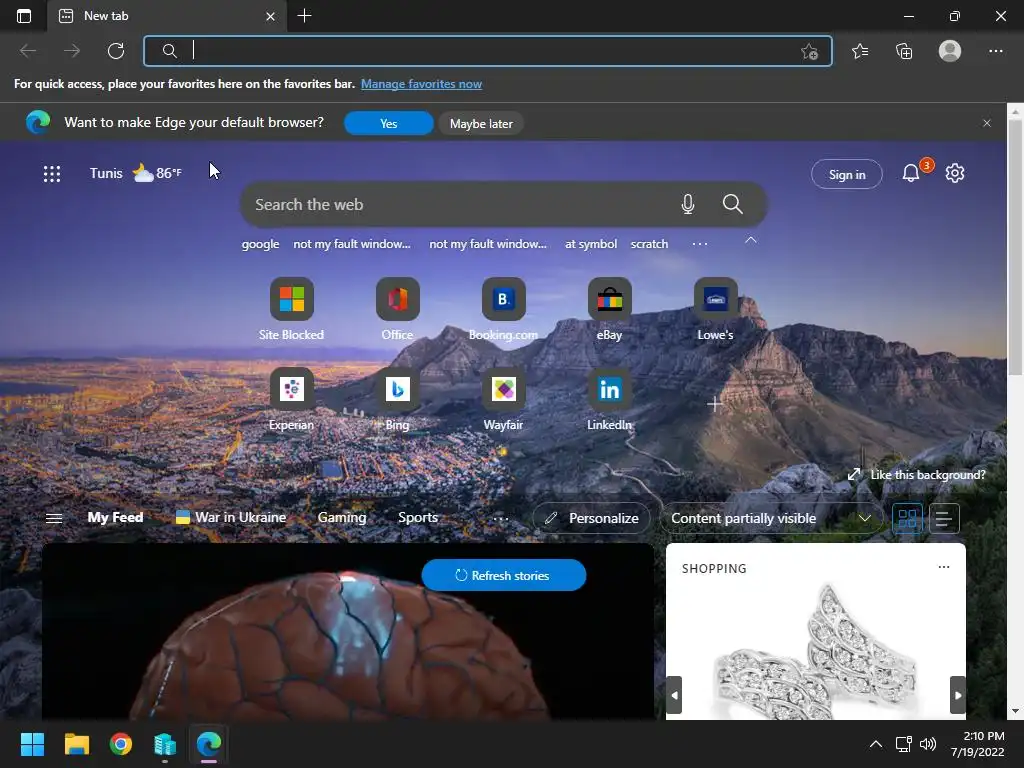Show more recent searches ellipsis
Viewport: 1024px width, 768px height.
(699, 244)
